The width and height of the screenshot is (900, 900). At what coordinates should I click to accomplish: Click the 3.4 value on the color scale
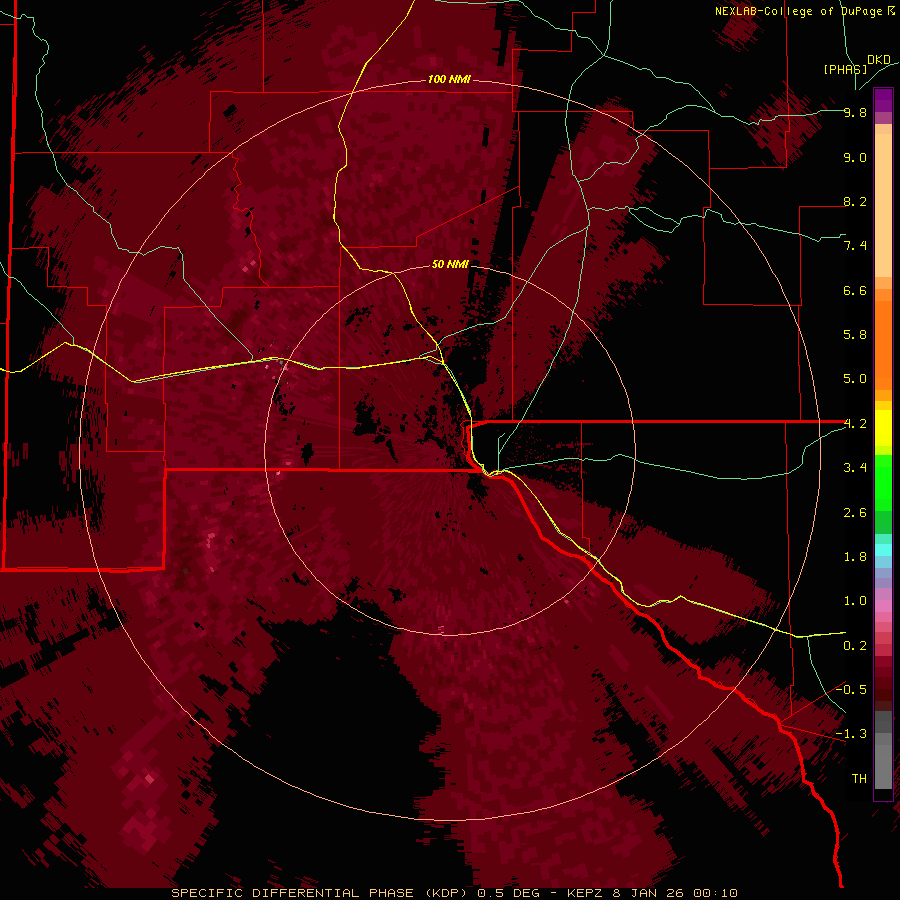[855, 468]
